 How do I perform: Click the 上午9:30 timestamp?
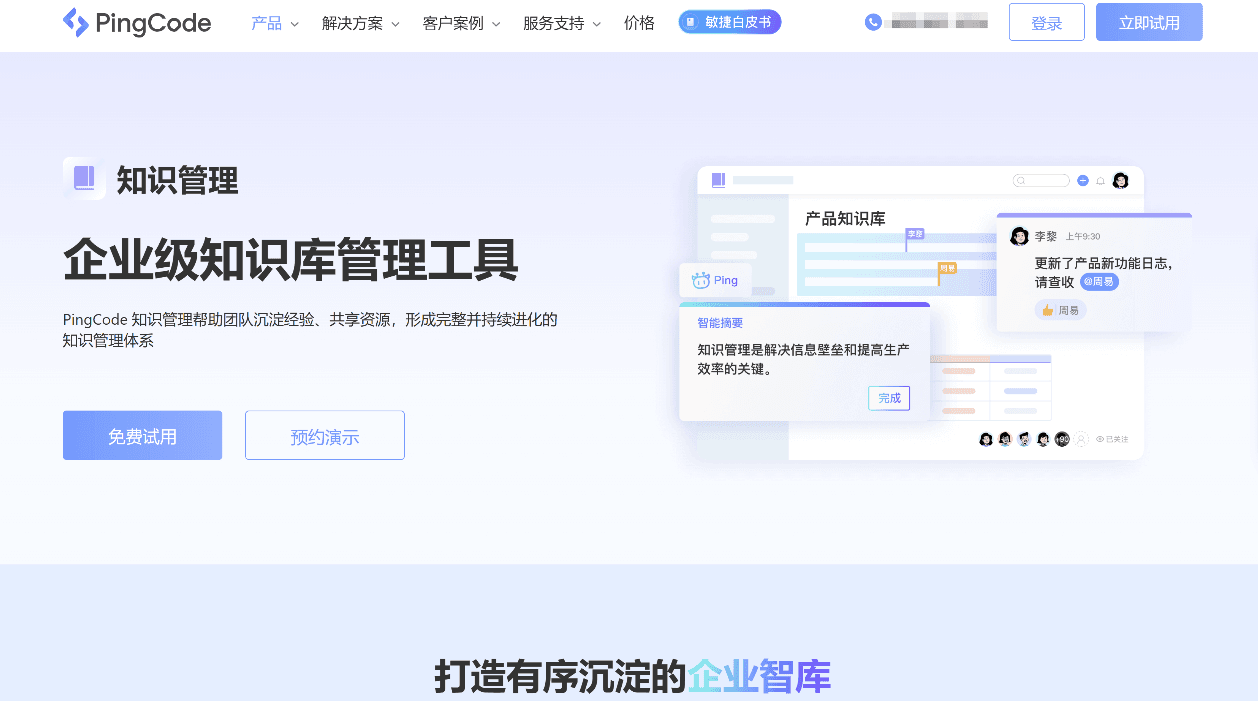click(1083, 237)
